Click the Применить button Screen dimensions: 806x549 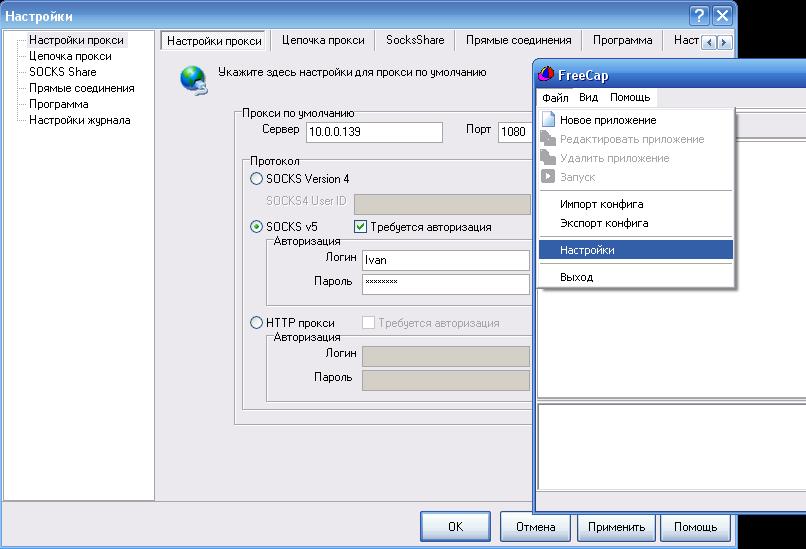pyautogui.click(x=616, y=527)
